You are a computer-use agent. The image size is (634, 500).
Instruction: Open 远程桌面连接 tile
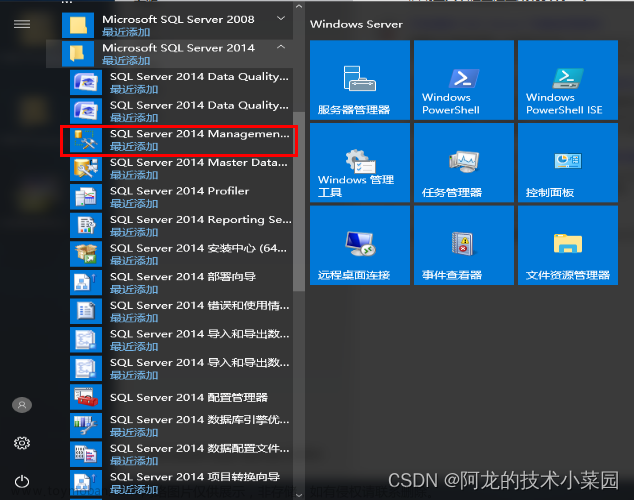(x=360, y=245)
